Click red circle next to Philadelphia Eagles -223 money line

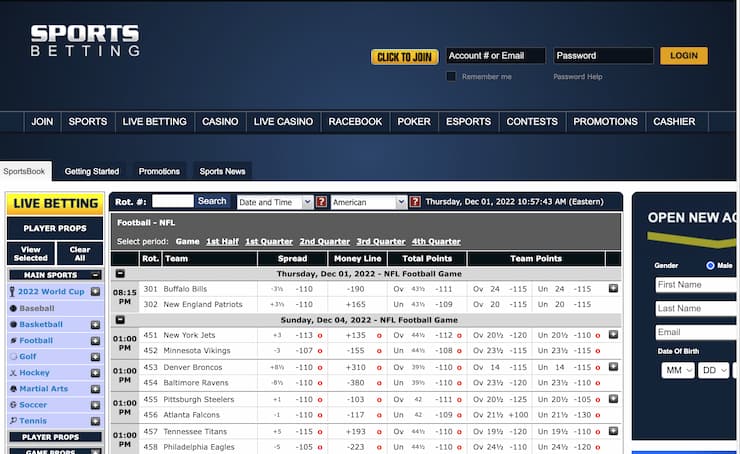point(379,447)
